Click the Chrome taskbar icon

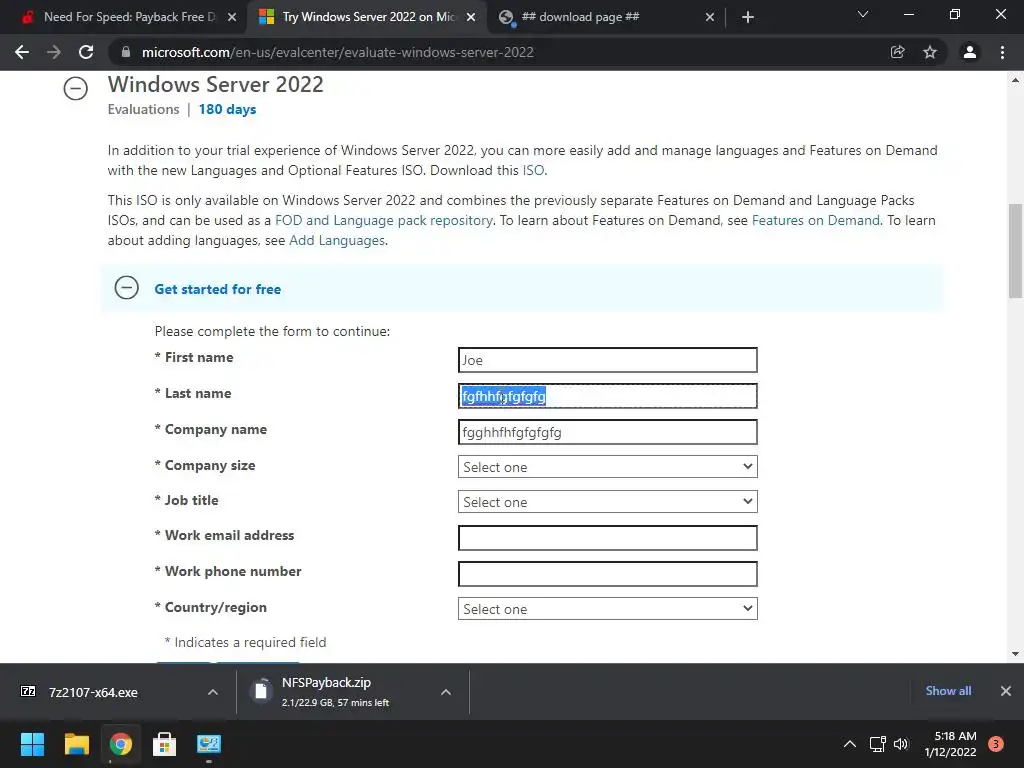pos(121,744)
